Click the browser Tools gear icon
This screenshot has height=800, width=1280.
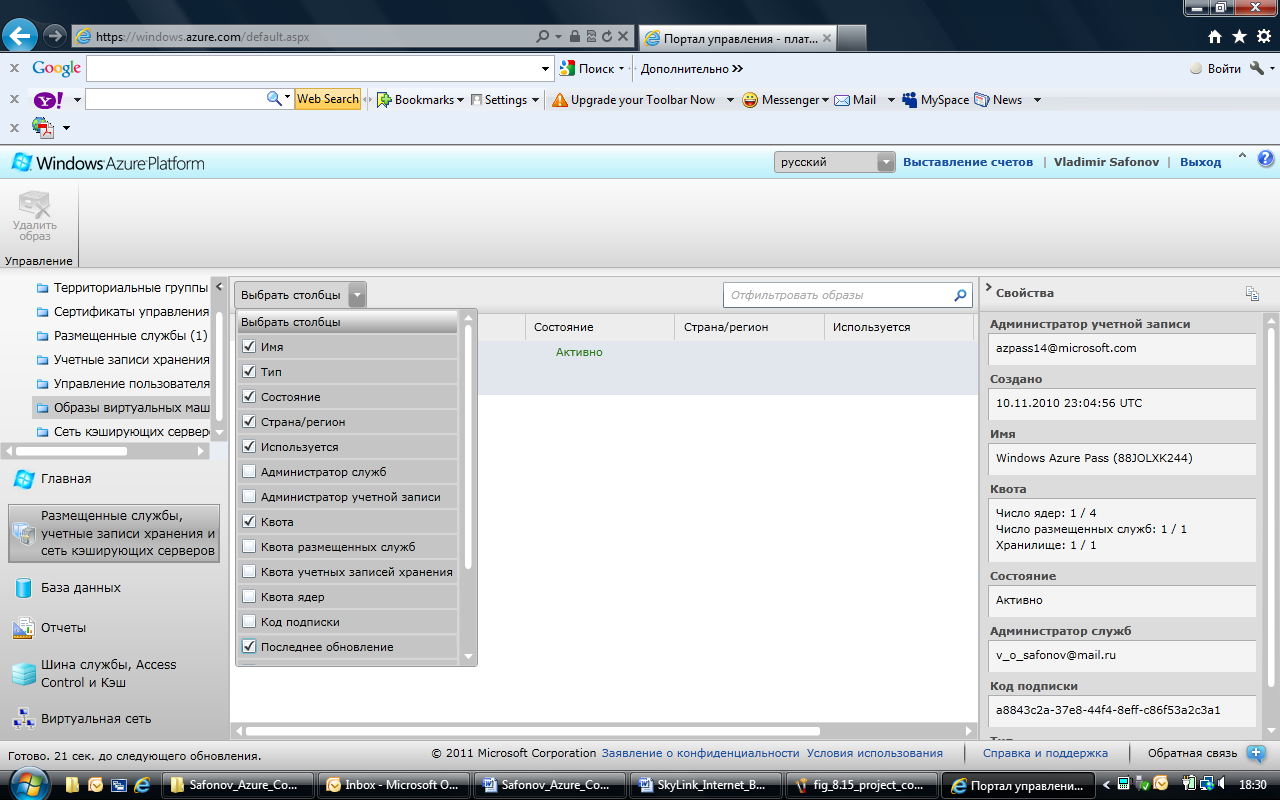pyautogui.click(x=1264, y=37)
